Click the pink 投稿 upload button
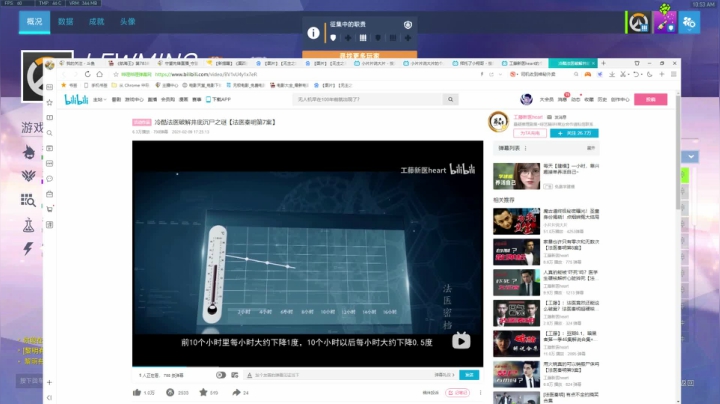 pyautogui.click(x=650, y=99)
